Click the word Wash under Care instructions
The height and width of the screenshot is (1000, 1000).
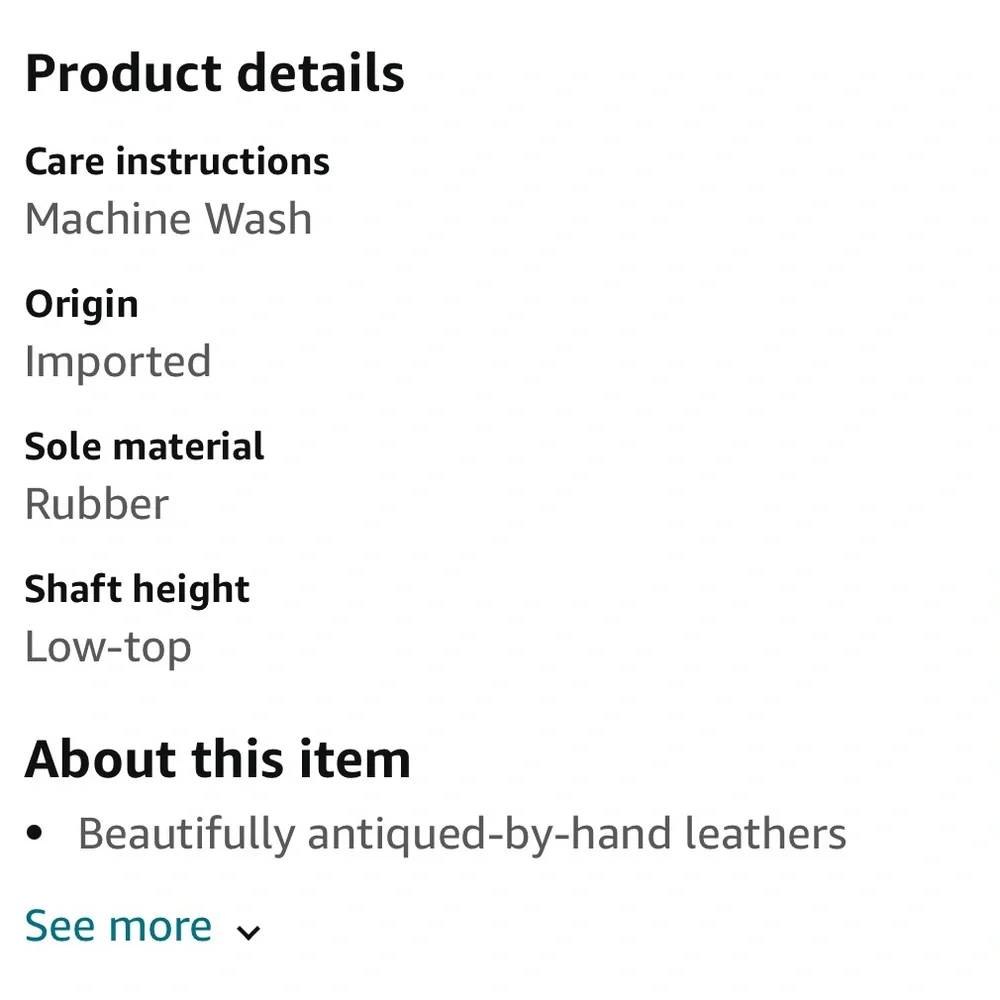[258, 219]
